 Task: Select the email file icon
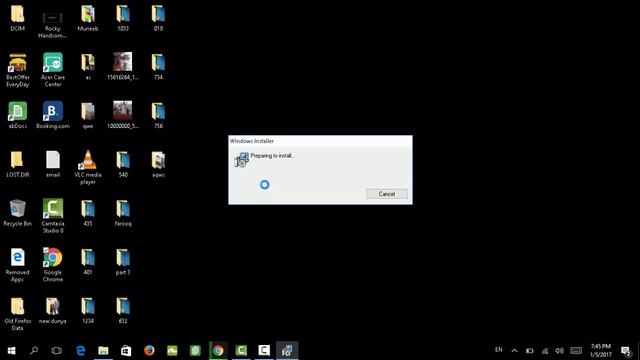(x=53, y=164)
